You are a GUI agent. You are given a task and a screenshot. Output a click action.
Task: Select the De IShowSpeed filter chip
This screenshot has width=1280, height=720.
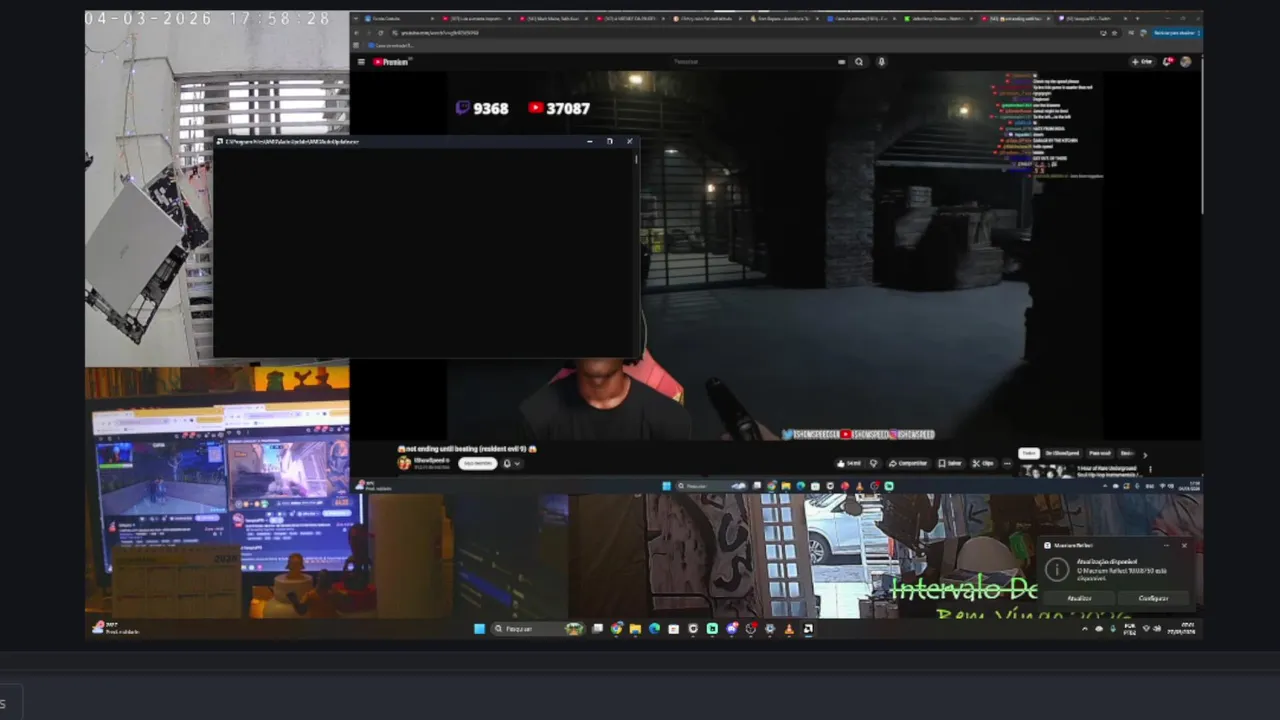[x=1062, y=454]
